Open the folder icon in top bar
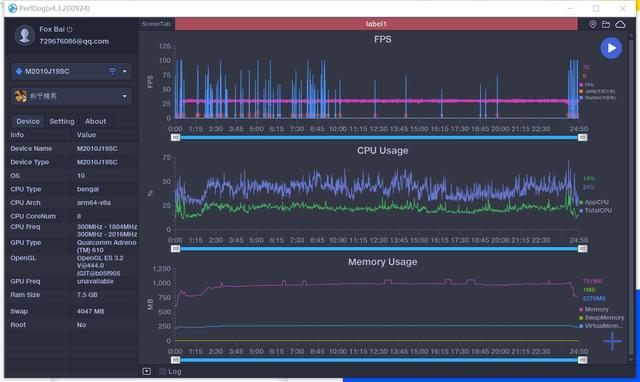 coord(606,24)
